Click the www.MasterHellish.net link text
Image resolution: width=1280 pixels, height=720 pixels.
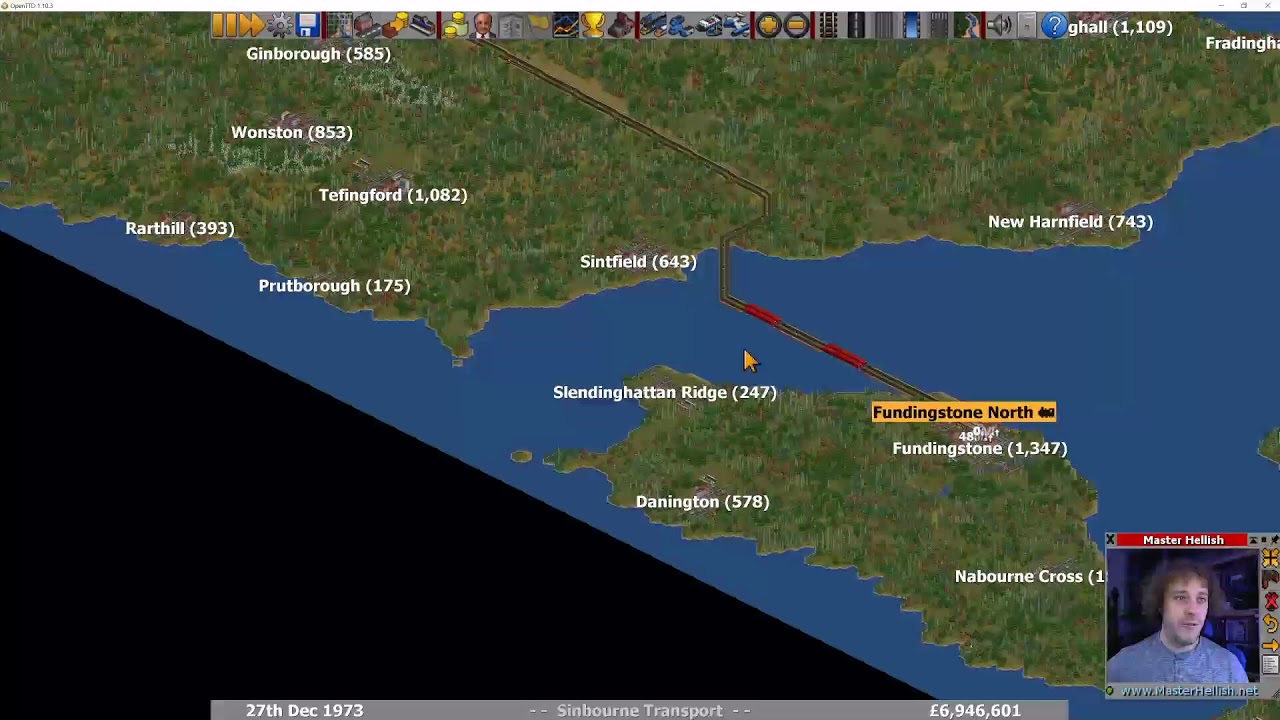click(1189, 691)
